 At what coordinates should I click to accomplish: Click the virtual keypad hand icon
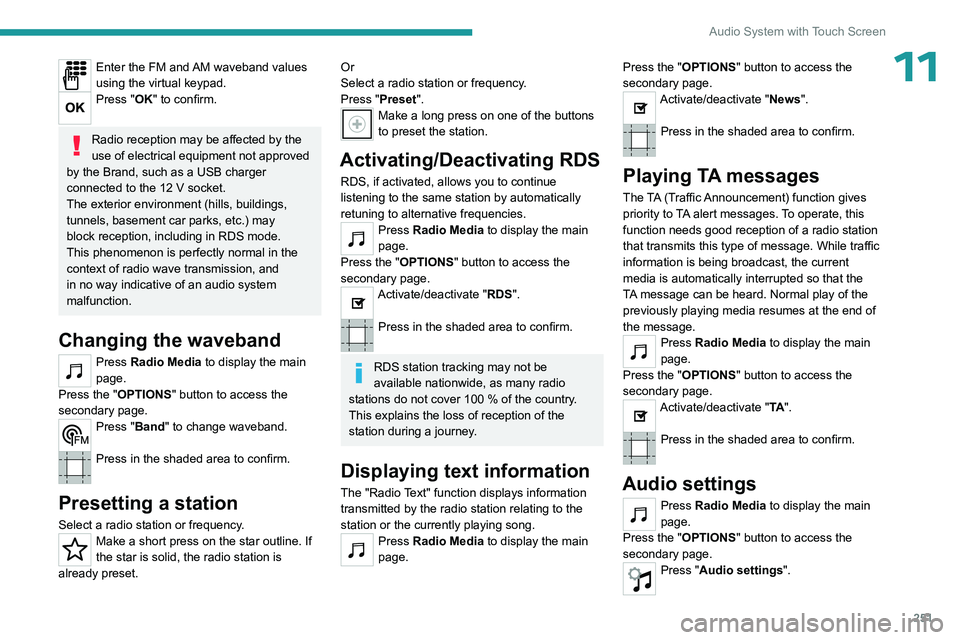[75, 75]
